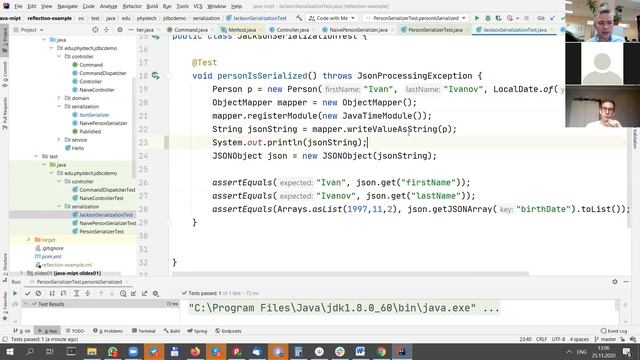Expand the domain folder in project tree
This screenshot has height=360, width=640.
(59, 98)
